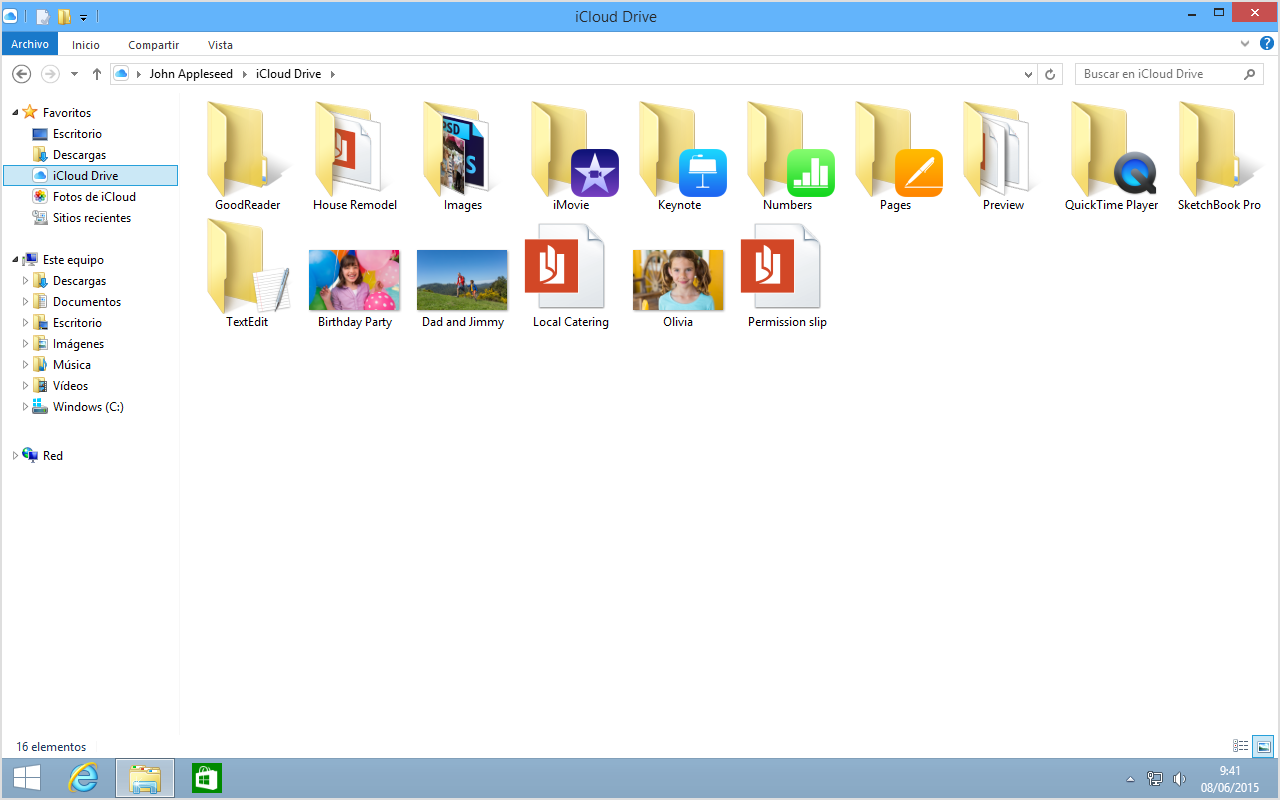Viewport: 1280px width, 800px height.
Task: Select Windows (C:) drive
Action: click(88, 407)
